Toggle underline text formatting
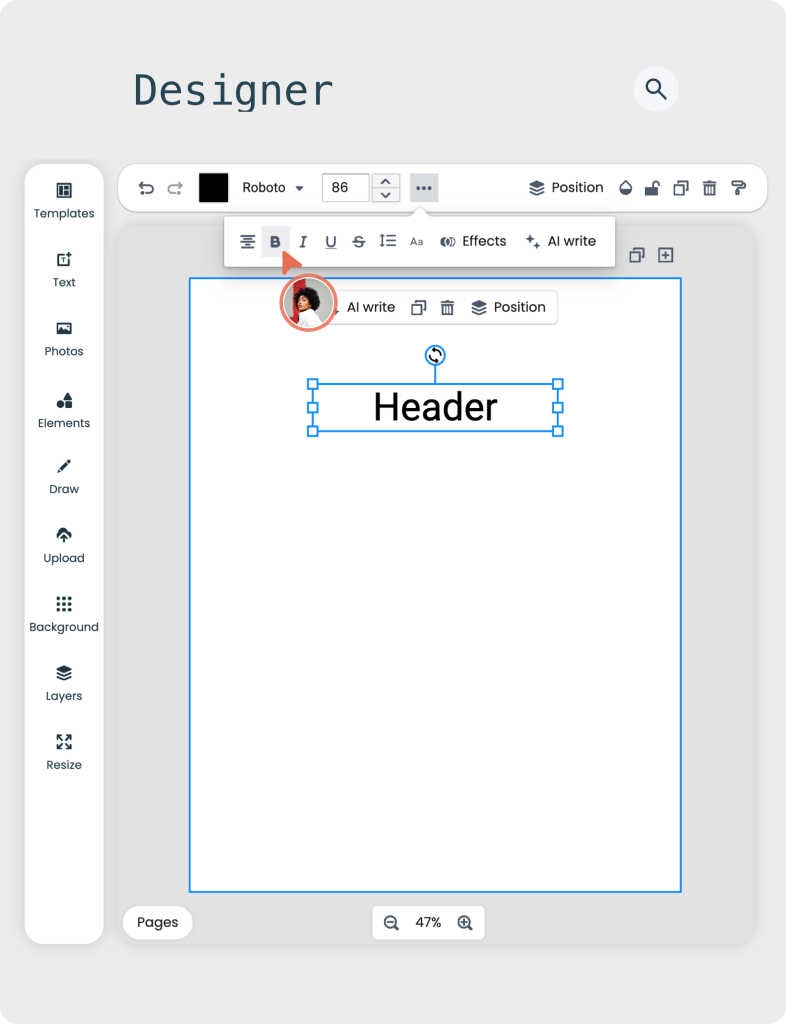The image size is (786, 1024). tap(331, 242)
